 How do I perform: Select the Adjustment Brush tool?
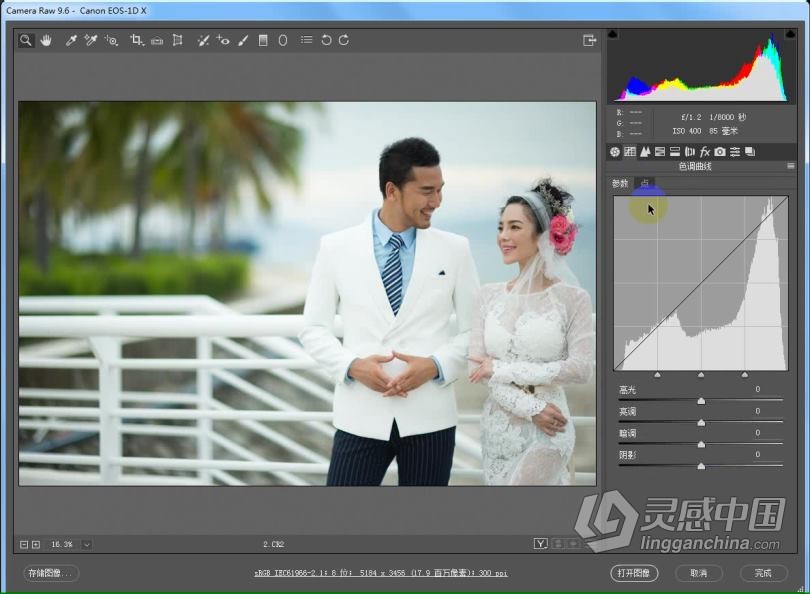tap(243, 40)
